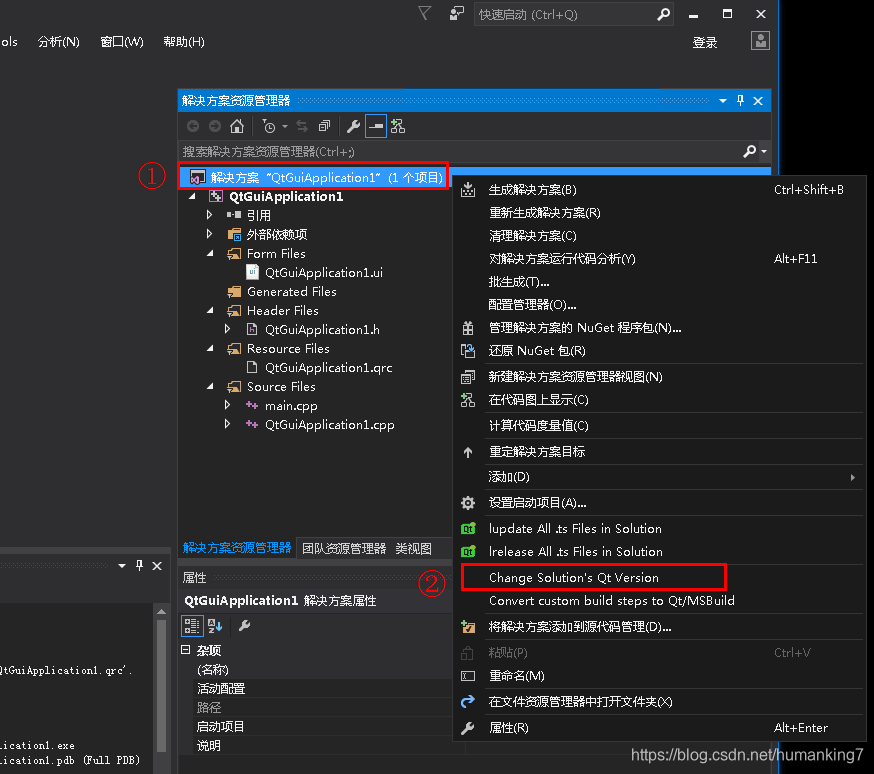
Task: Switch to 类视图 tab
Action: [x=414, y=548]
